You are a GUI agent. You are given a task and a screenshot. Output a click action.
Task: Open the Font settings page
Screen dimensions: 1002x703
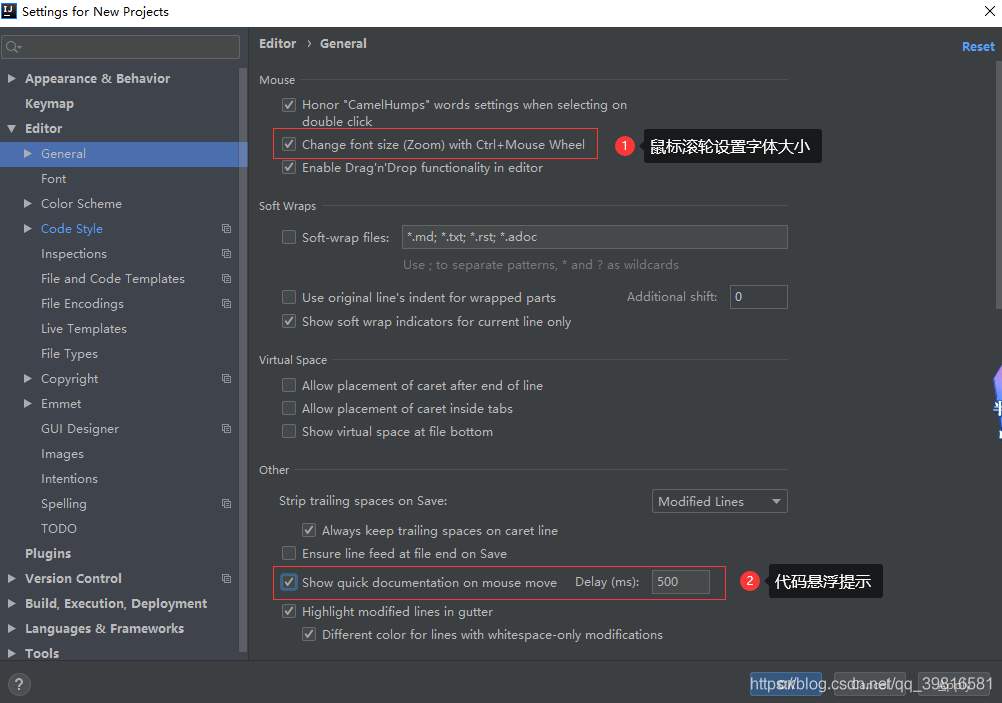coord(54,179)
